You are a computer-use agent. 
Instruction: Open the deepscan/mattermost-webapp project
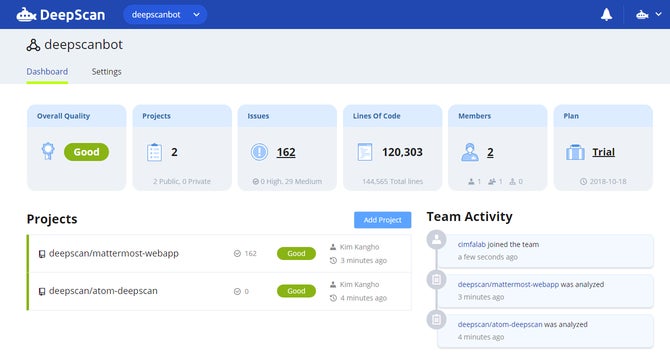click(x=114, y=253)
